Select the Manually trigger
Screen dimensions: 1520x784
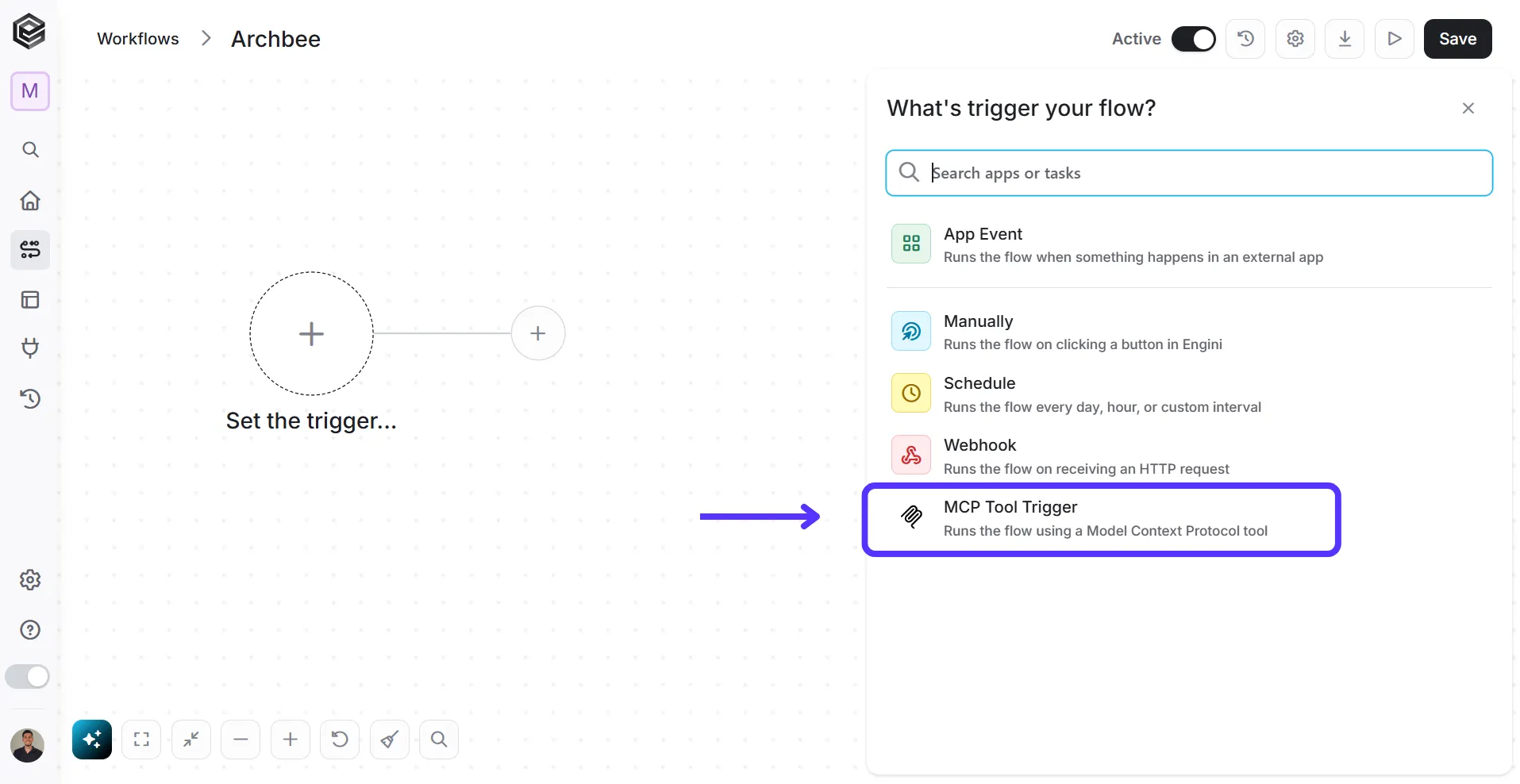(1189, 332)
